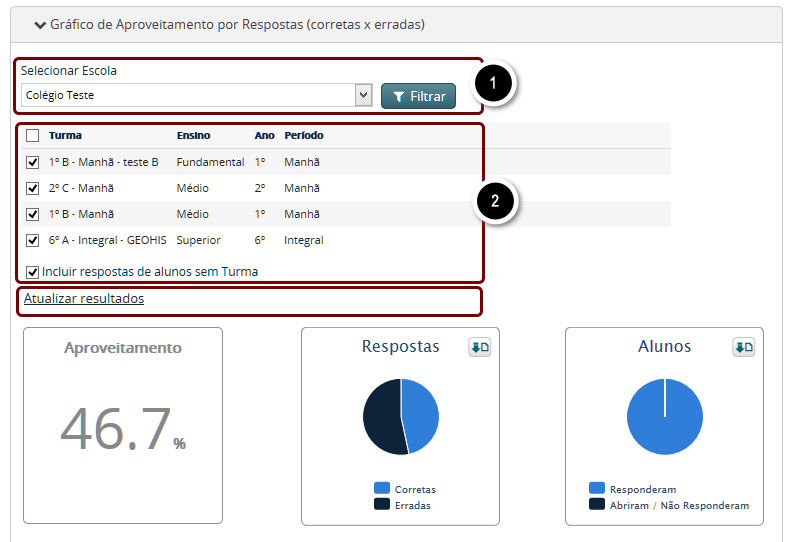This screenshot has height=542, width=795.
Task: Click the Corretas blue legend swatch
Action: click(382, 489)
